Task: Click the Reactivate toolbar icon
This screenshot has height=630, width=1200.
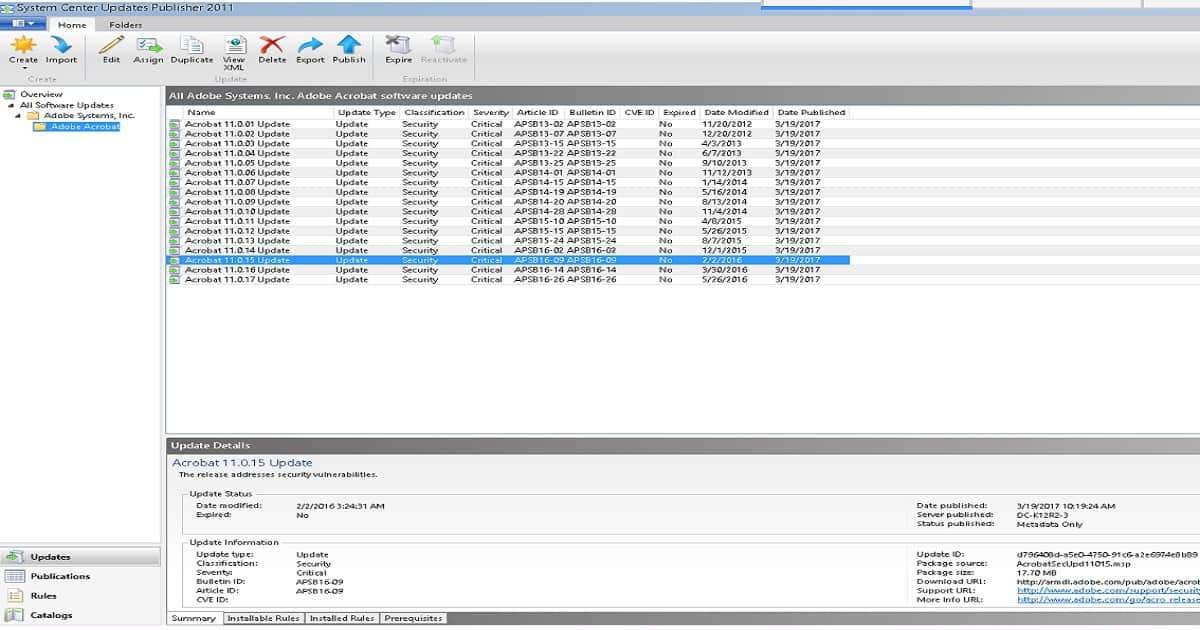Action: pos(442,44)
